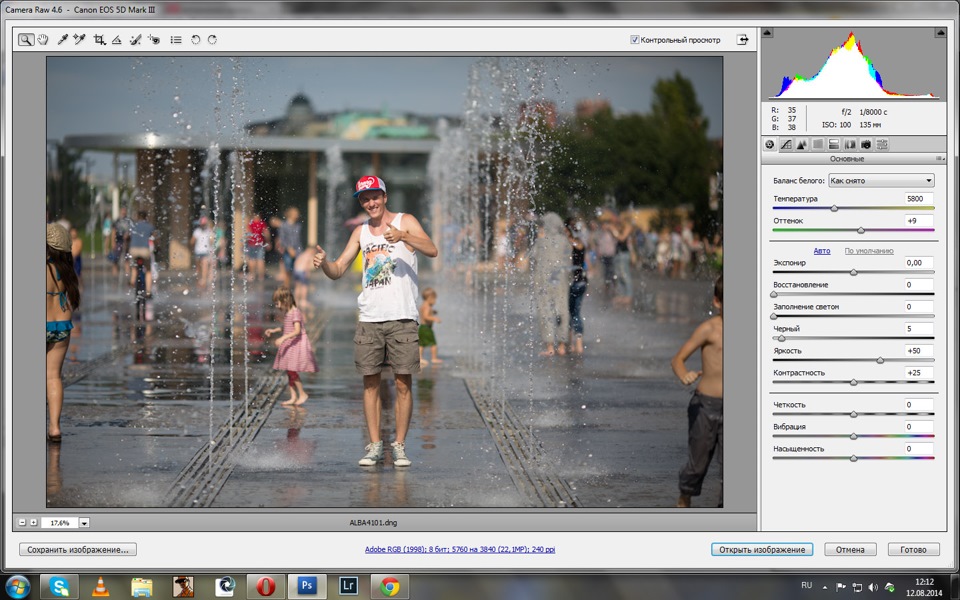
Task: Select the White Balance eyedropper tool
Action: (62, 40)
